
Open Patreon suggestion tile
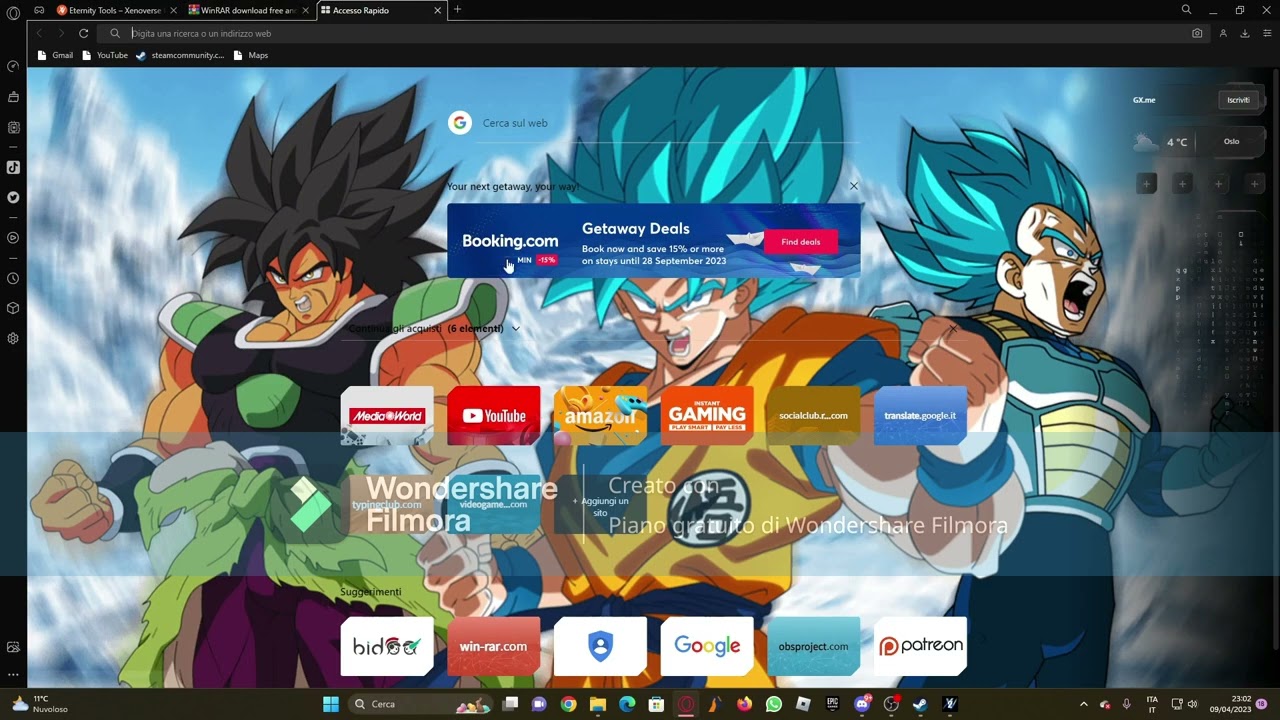coord(920,646)
